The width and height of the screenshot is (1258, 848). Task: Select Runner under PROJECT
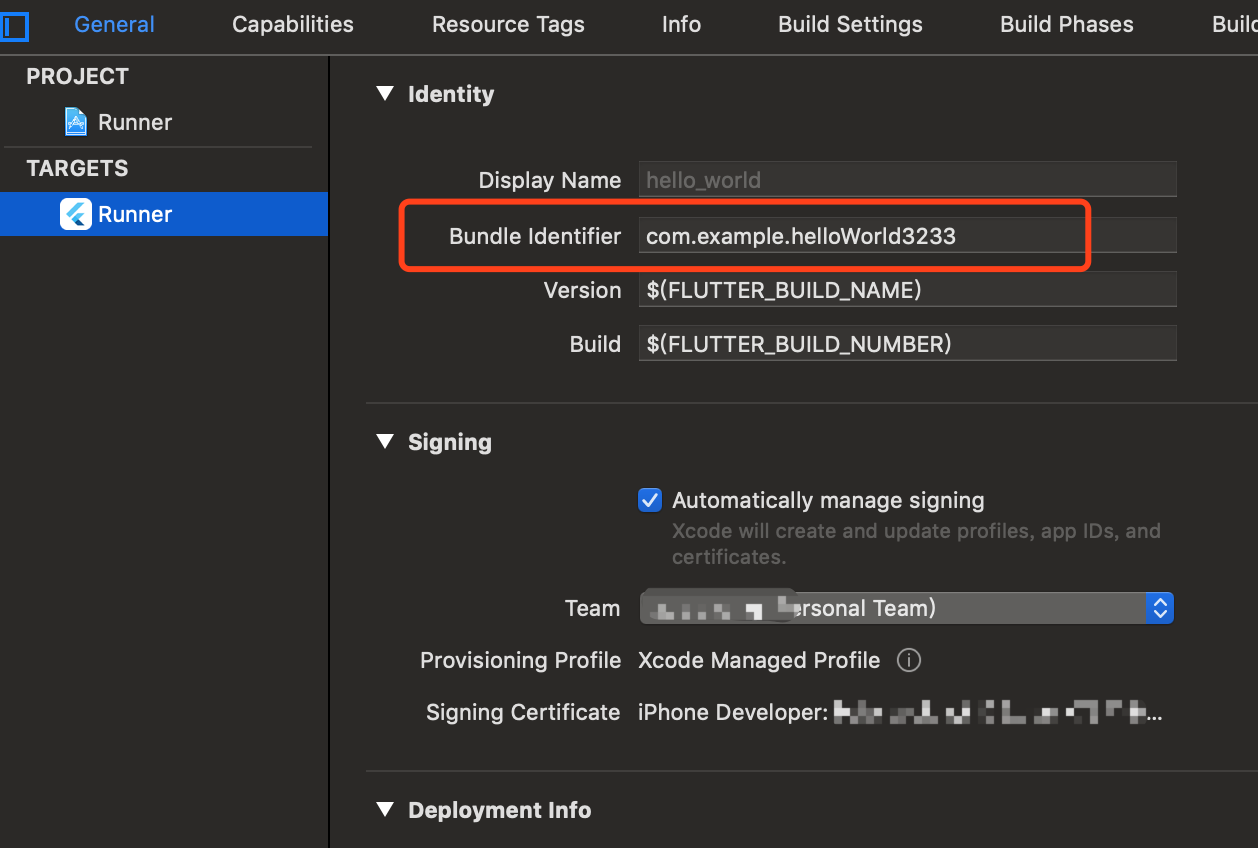(134, 122)
